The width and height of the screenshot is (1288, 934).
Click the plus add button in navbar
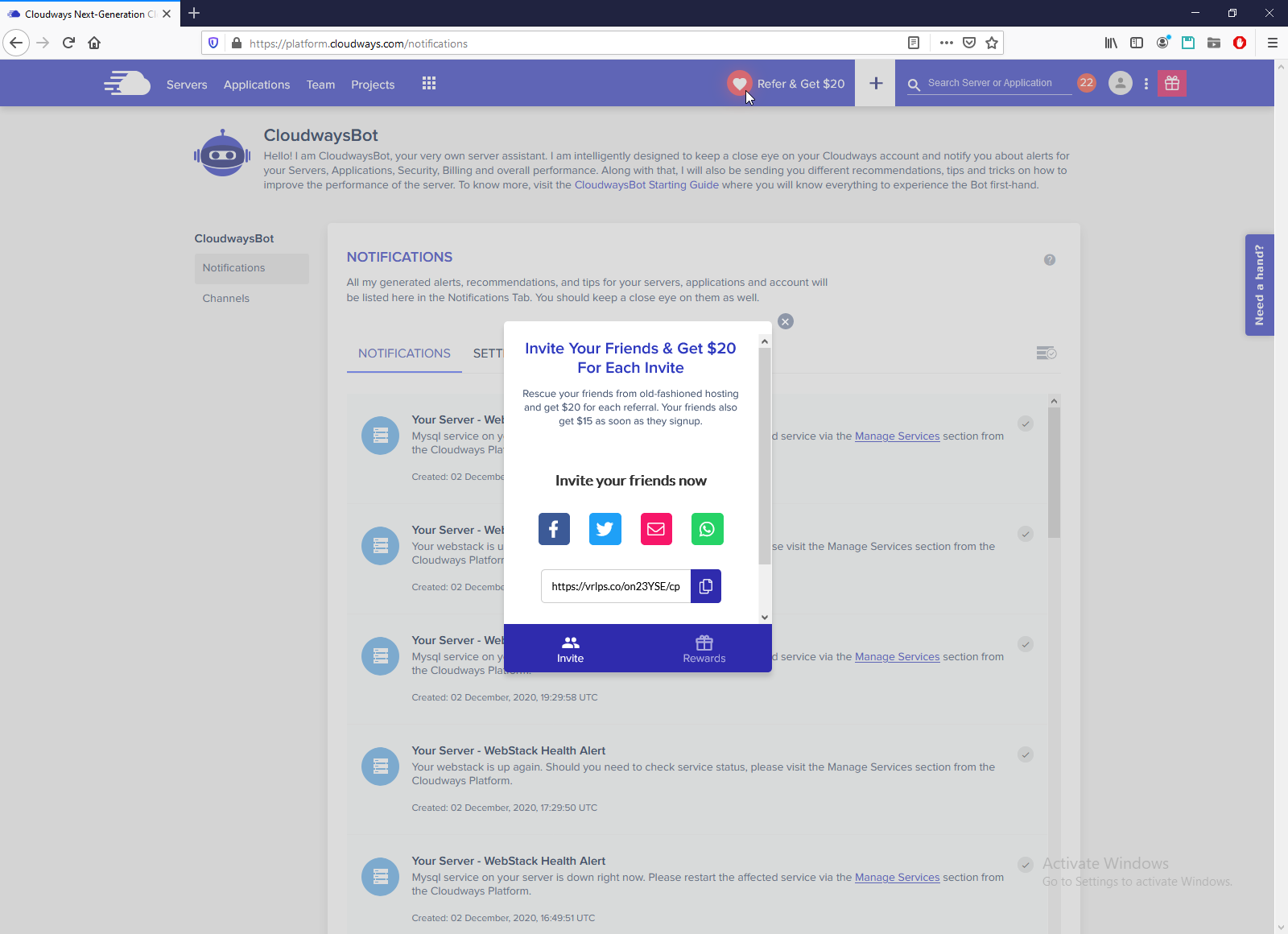point(876,83)
